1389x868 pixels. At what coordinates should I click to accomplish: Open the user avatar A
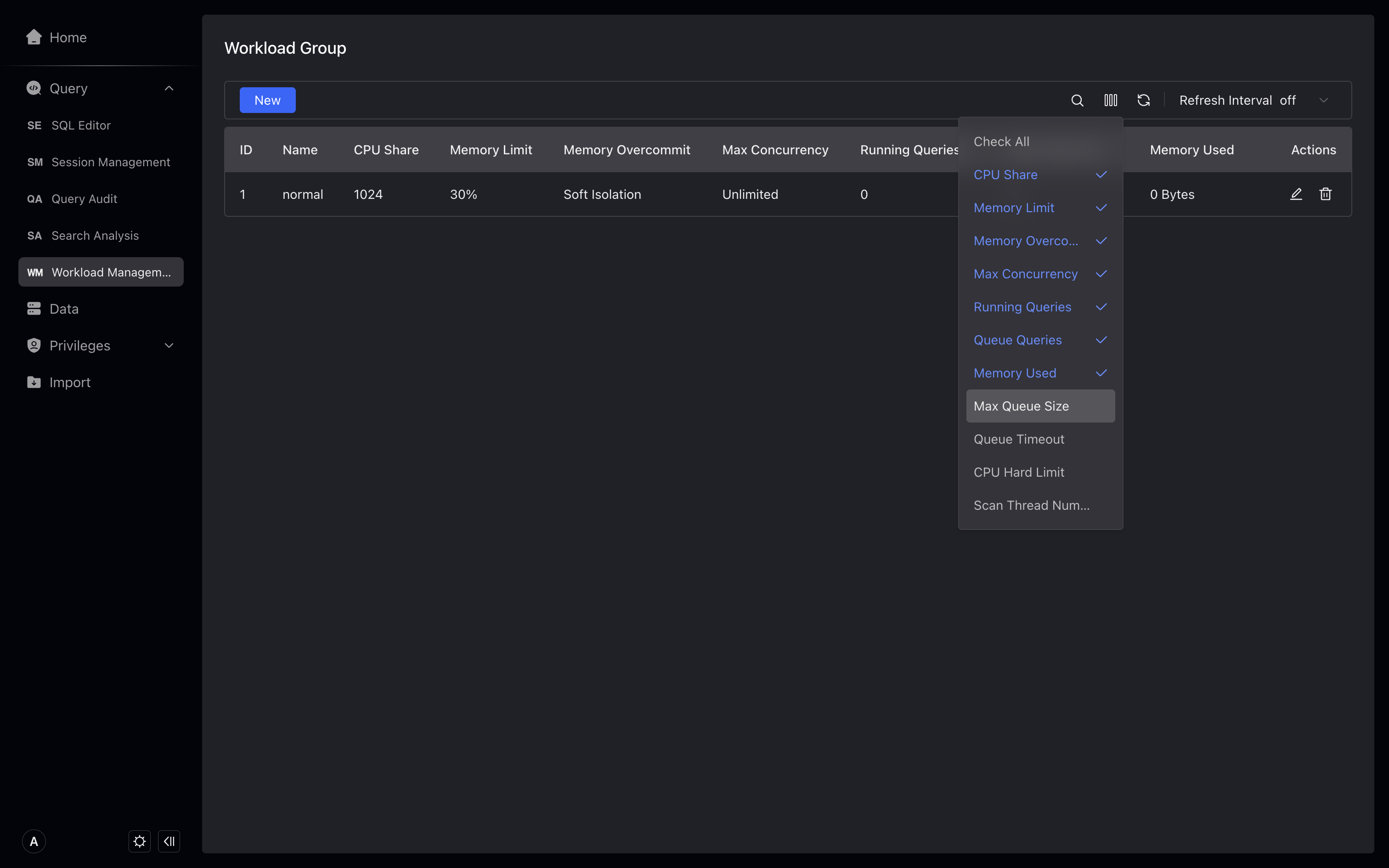click(x=34, y=841)
